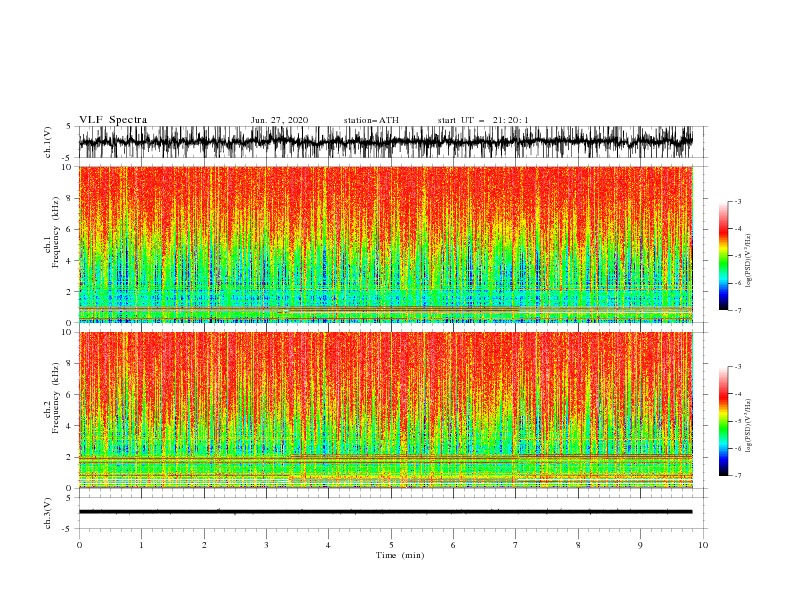This screenshot has width=792, height=612.
Task: Click time axis tick label 4
Action: [329, 545]
